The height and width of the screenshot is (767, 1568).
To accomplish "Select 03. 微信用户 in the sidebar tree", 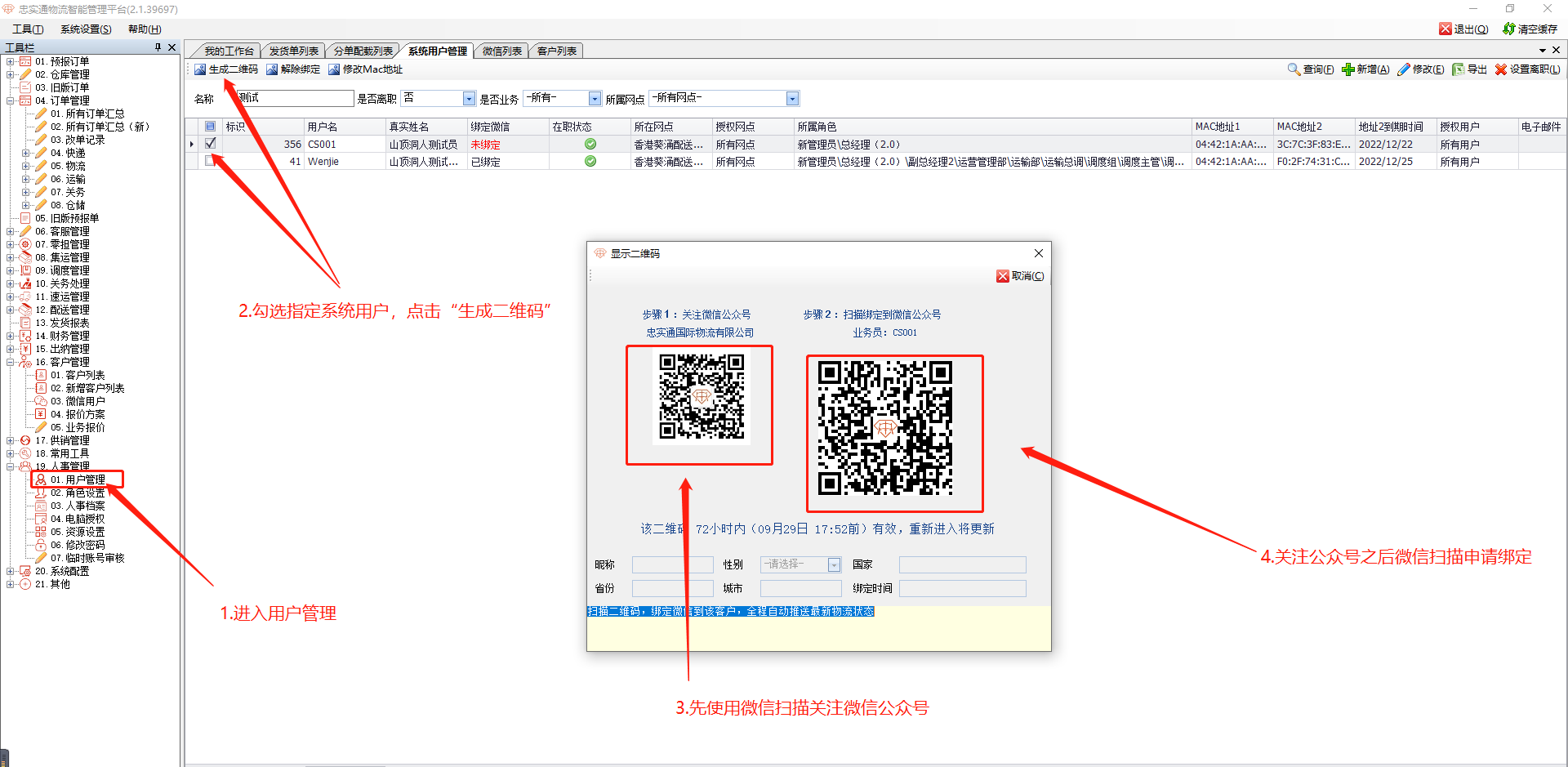I will pyautogui.click(x=78, y=401).
